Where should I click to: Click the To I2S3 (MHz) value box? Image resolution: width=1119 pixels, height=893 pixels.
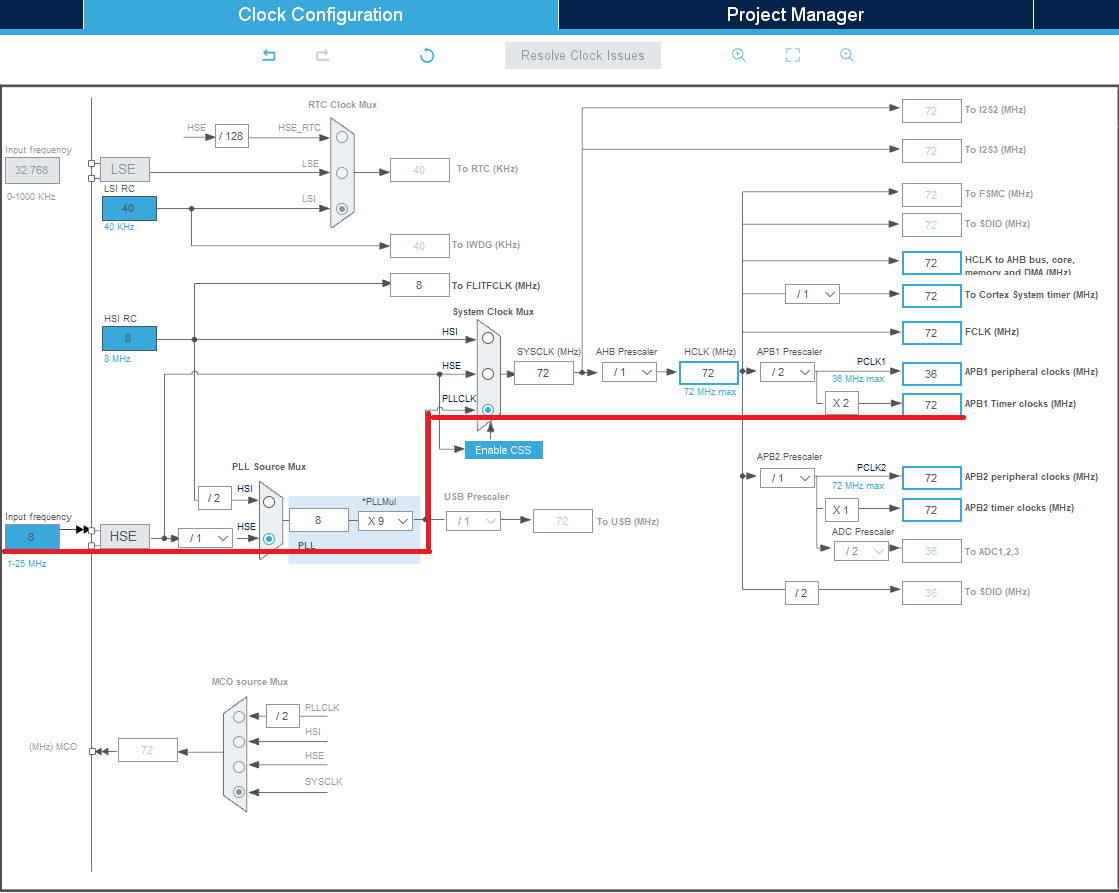point(931,151)
